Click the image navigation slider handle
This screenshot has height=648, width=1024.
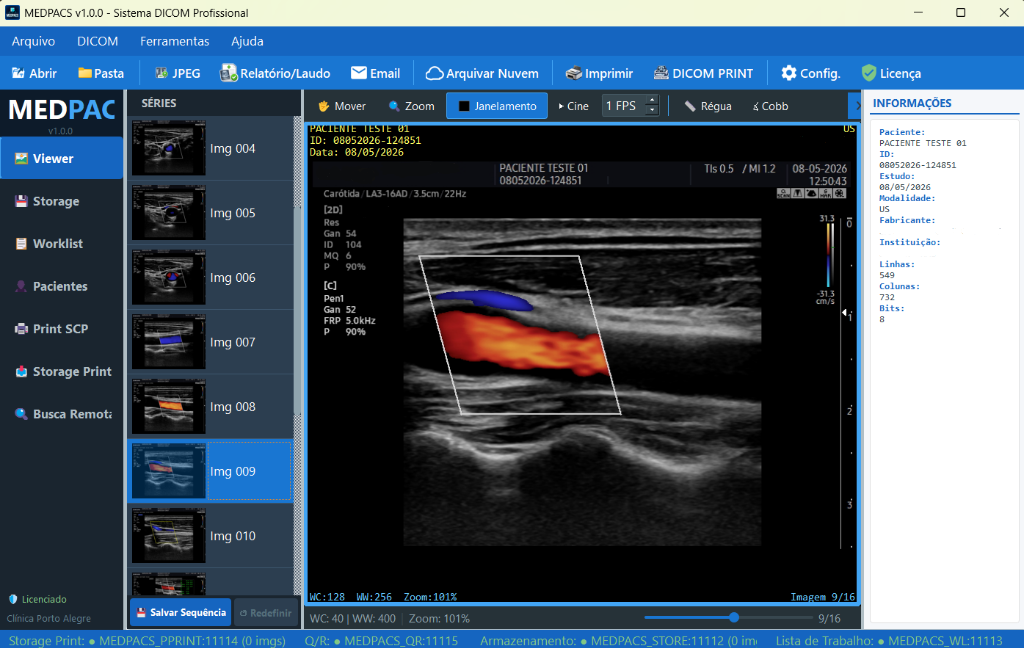coord(733,617)
